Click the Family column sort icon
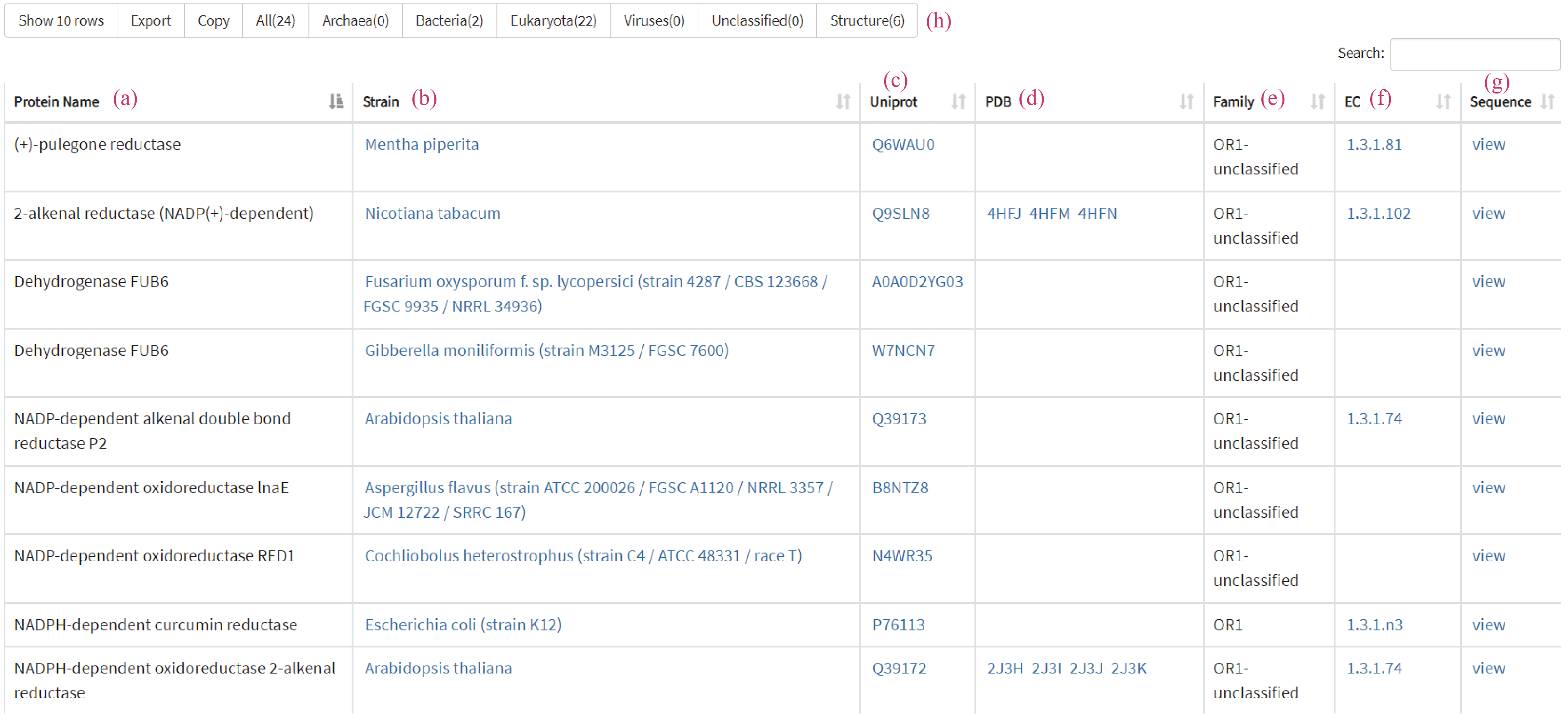 1317,102
